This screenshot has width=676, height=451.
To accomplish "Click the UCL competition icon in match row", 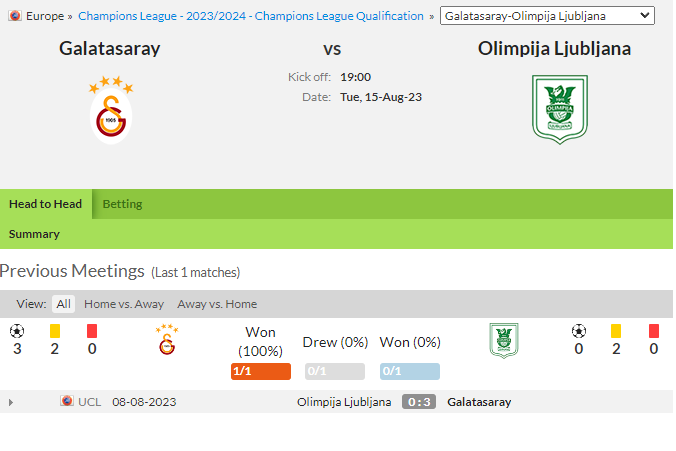I will [67, 401].
